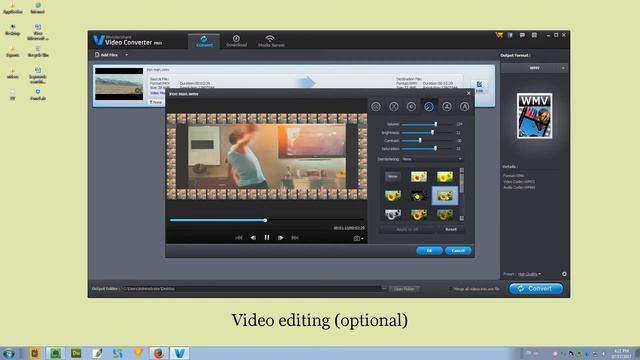The height and width of the screenshot is (360, 640).
Task: Select the highlighted framed effect thumbnail
Action: click(445, 196)
